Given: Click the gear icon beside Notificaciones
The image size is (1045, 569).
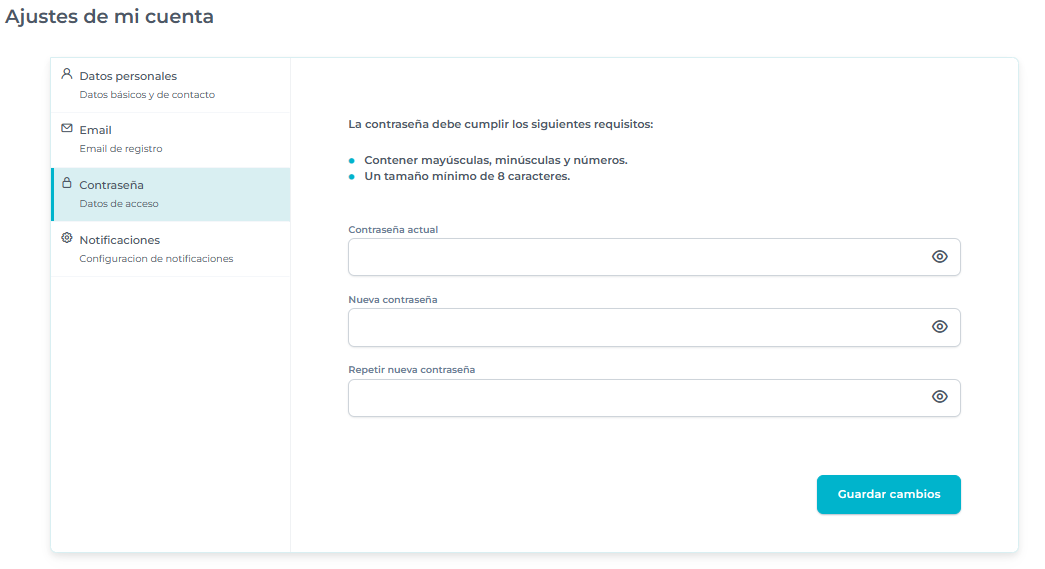Looking at the screenshot, I should click(x=67, y=238).
